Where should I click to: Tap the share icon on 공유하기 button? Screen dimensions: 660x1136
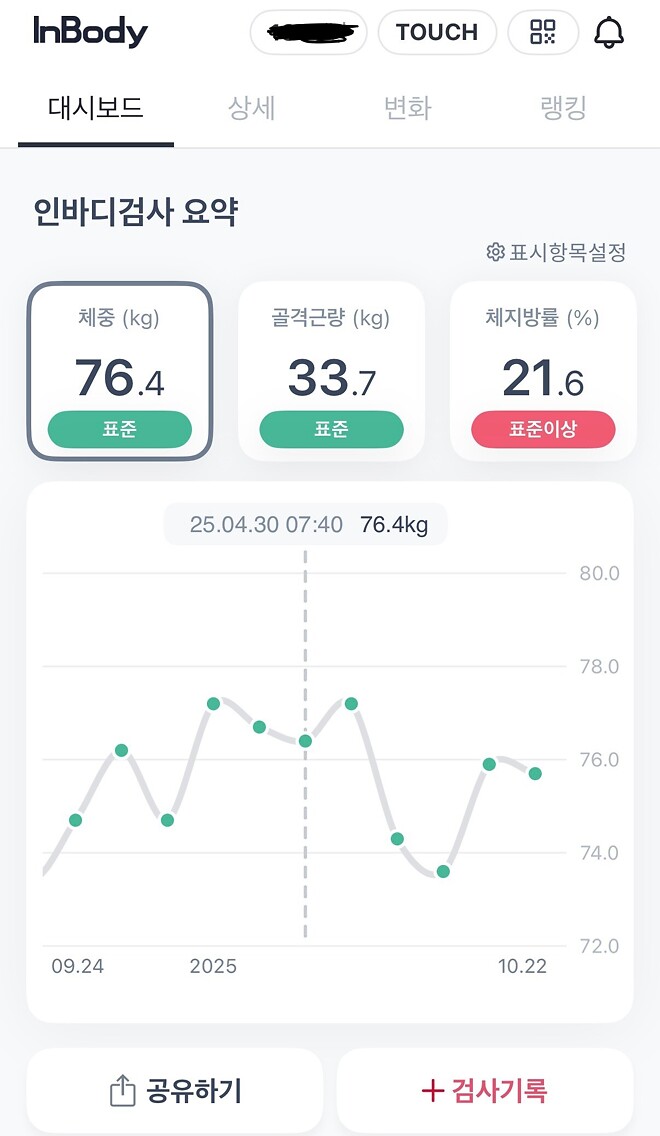[x=122, y=1090]
